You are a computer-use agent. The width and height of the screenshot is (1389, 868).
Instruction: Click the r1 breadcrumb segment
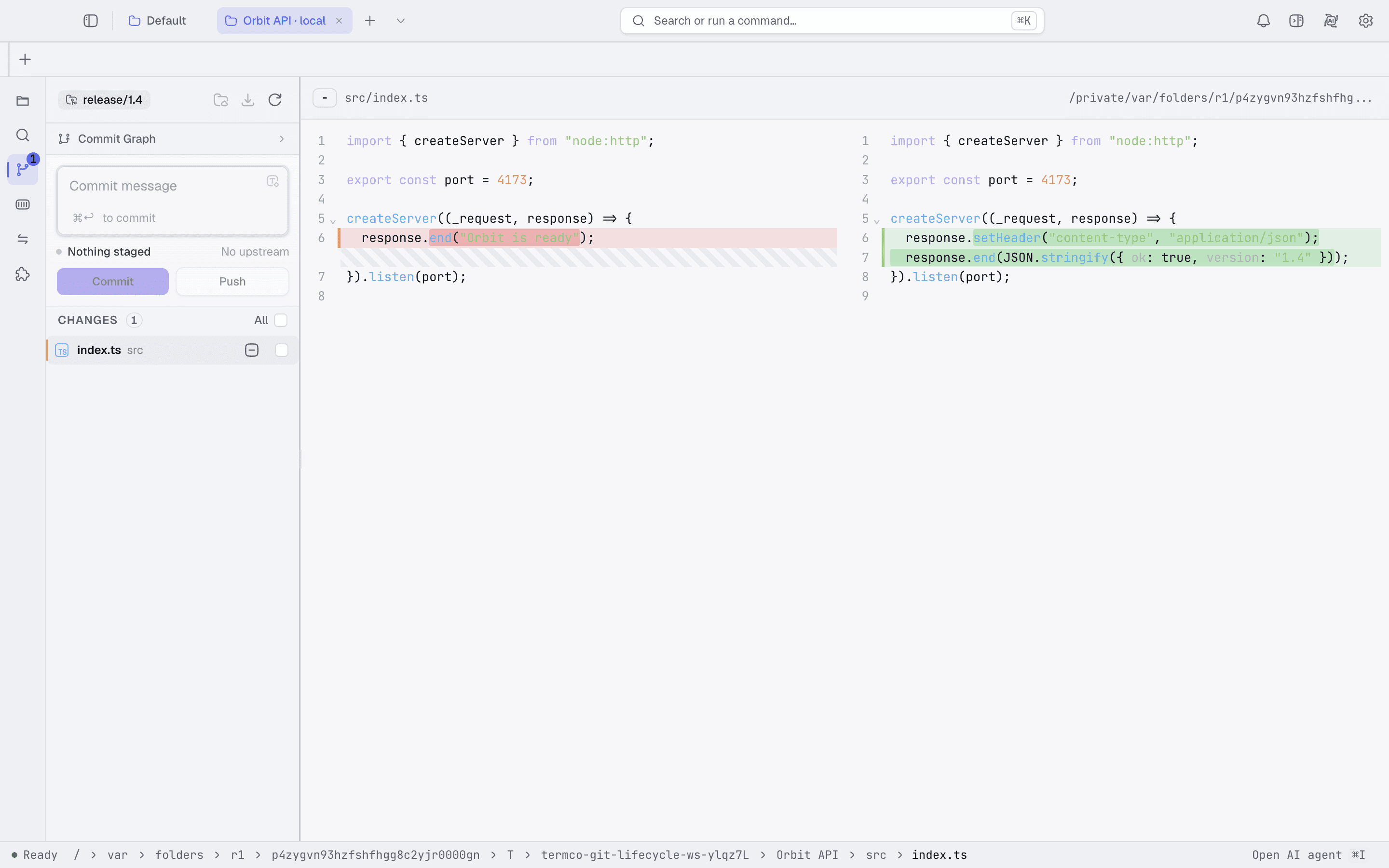point(238,855)
